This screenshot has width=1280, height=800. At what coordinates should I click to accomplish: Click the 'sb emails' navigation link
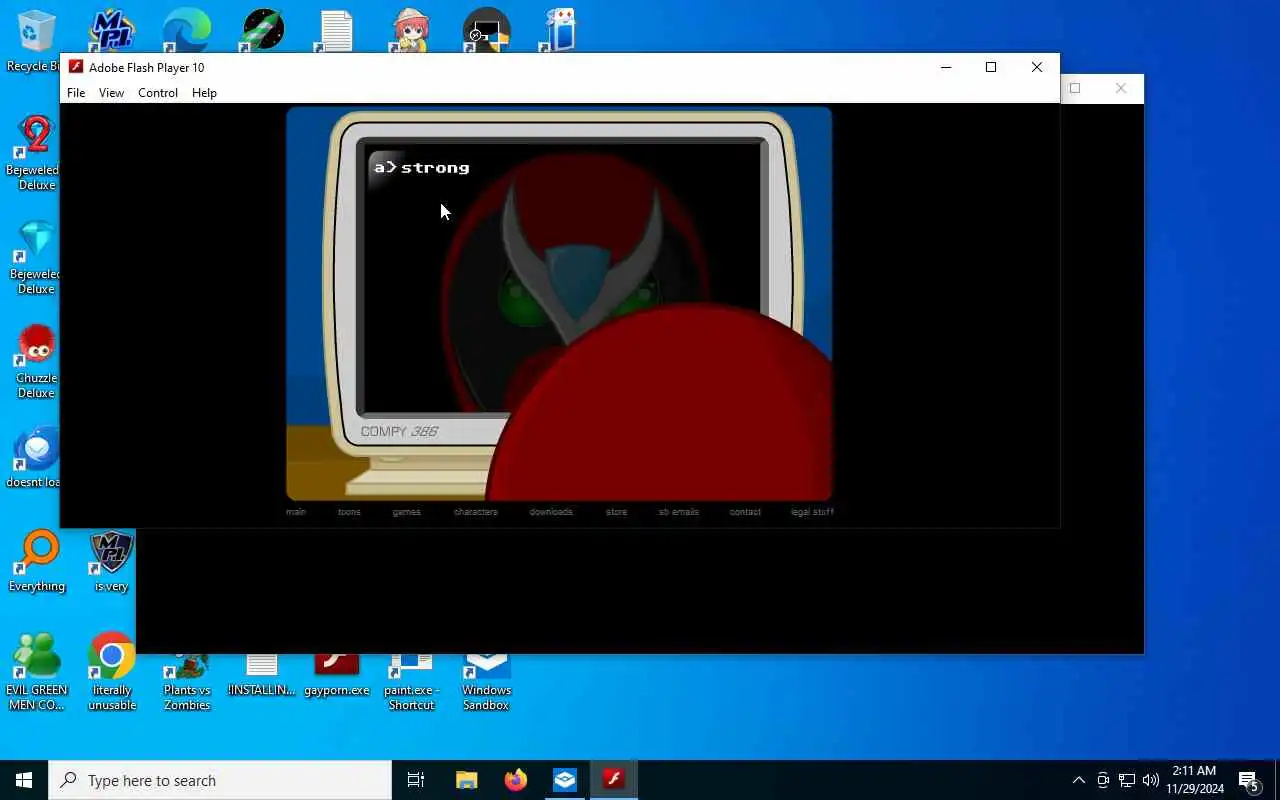(x=678, y=512)
